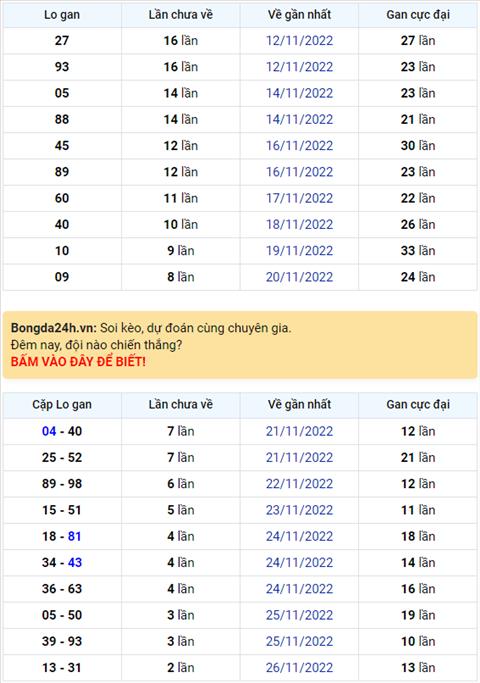Open date 25/11/2022 for pair 05 - 50
The image size is (480, 683).
click(299, 615)
